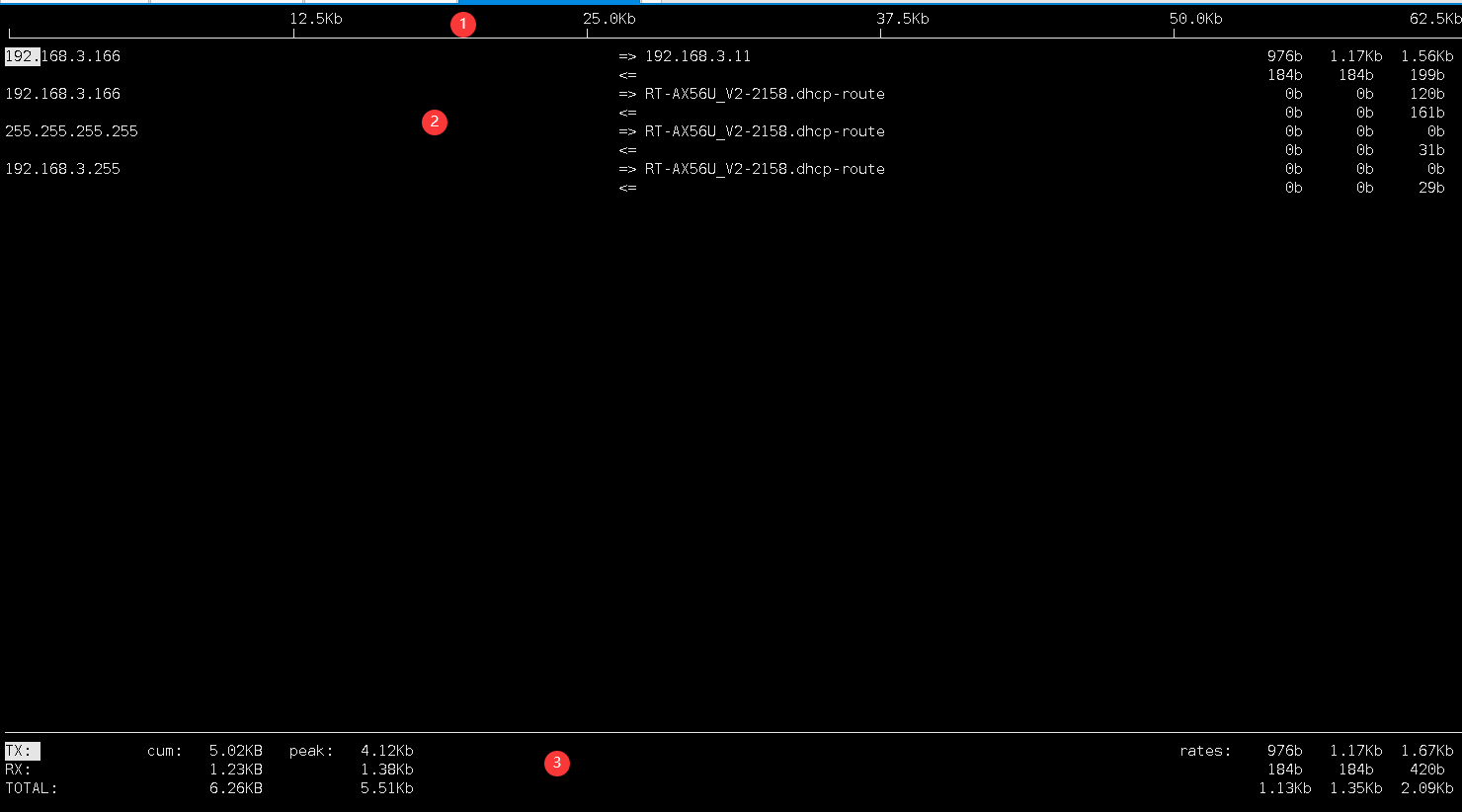Click the cum: 6.26KB total value
1462x812 pixels.
coord(235,787)
